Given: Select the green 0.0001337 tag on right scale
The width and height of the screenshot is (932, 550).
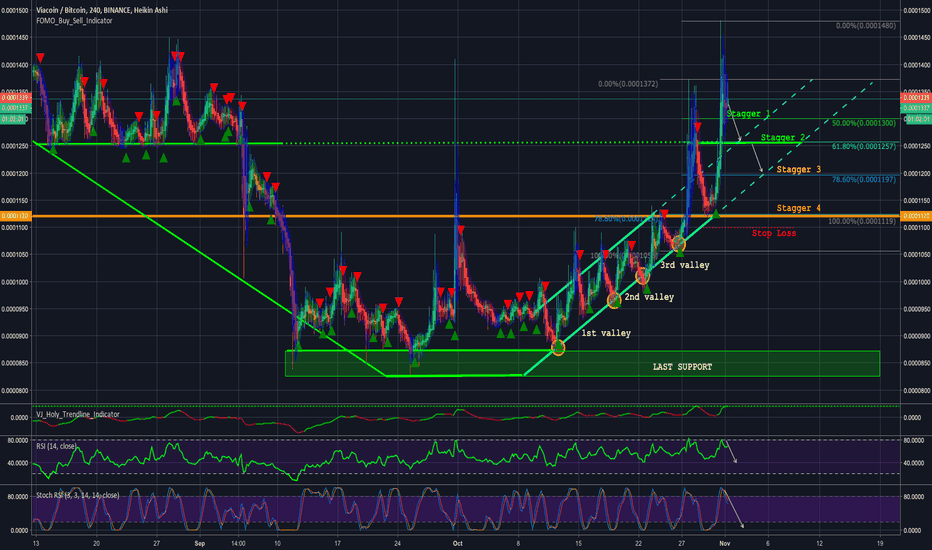Looking at the screenshot, I should coord(916,108).
